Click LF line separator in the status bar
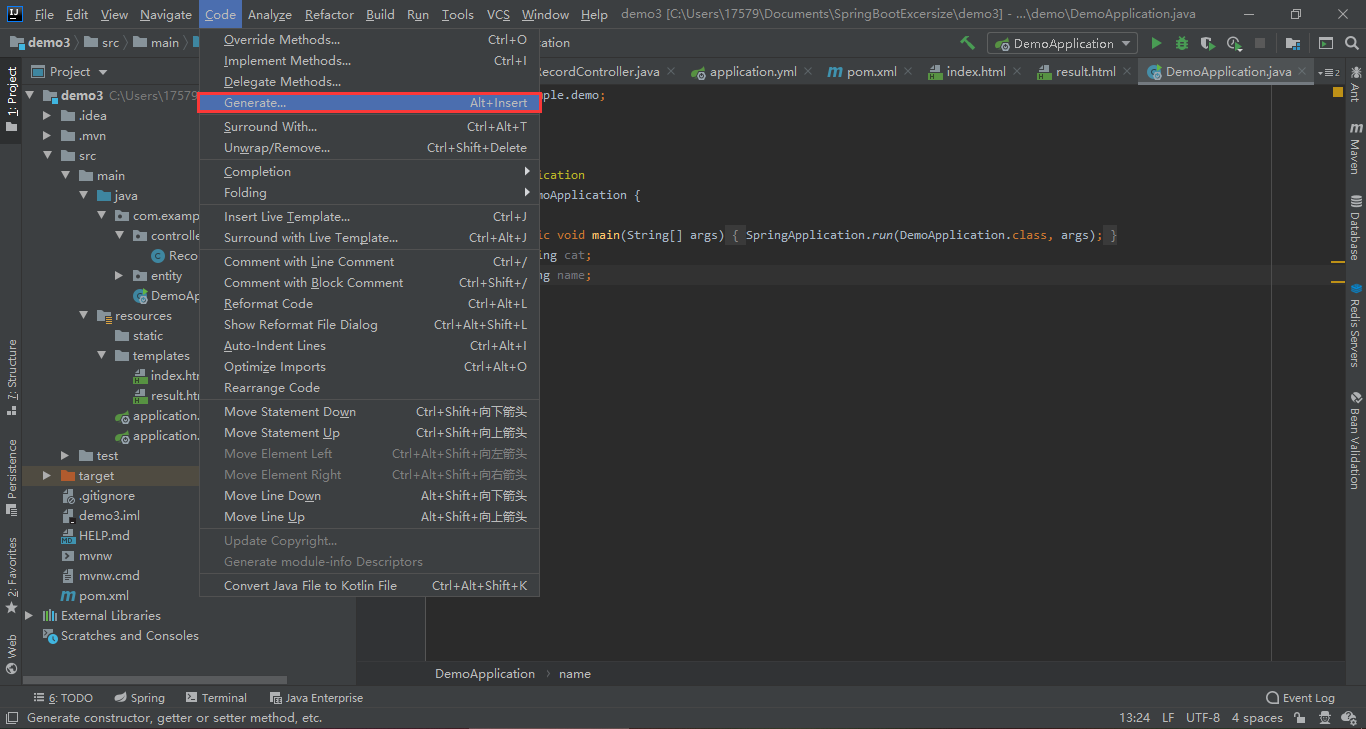The width and height of the screenshot is (1366, 729). (1168, 717)
